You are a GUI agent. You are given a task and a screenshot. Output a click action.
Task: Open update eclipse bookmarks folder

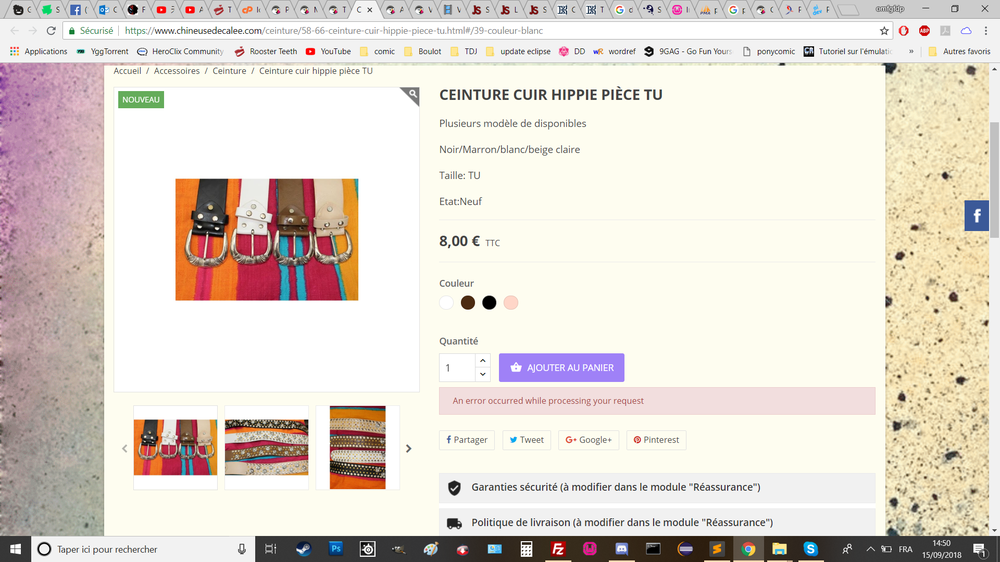click(518, 51)
